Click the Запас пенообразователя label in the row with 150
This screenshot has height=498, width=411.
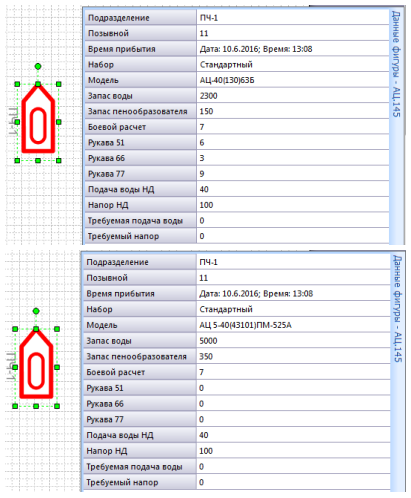click(137, 111)
